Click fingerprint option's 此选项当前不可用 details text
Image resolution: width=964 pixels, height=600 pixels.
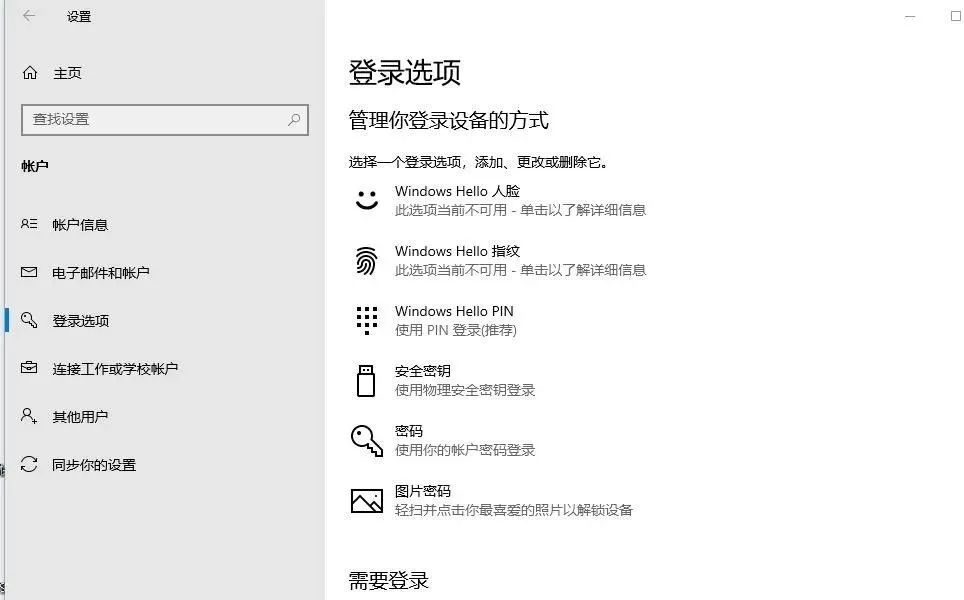tap(520, 270)
